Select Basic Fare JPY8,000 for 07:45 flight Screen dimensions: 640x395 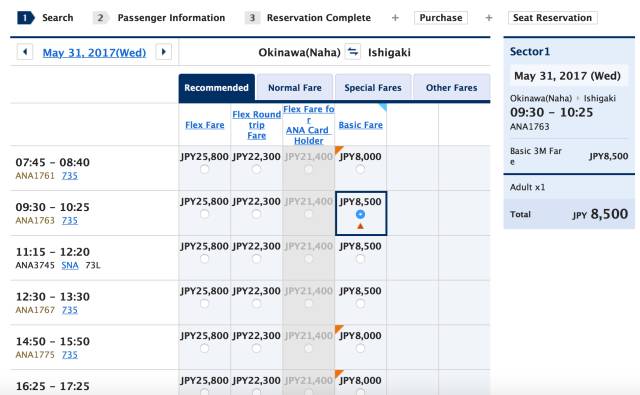360,169
